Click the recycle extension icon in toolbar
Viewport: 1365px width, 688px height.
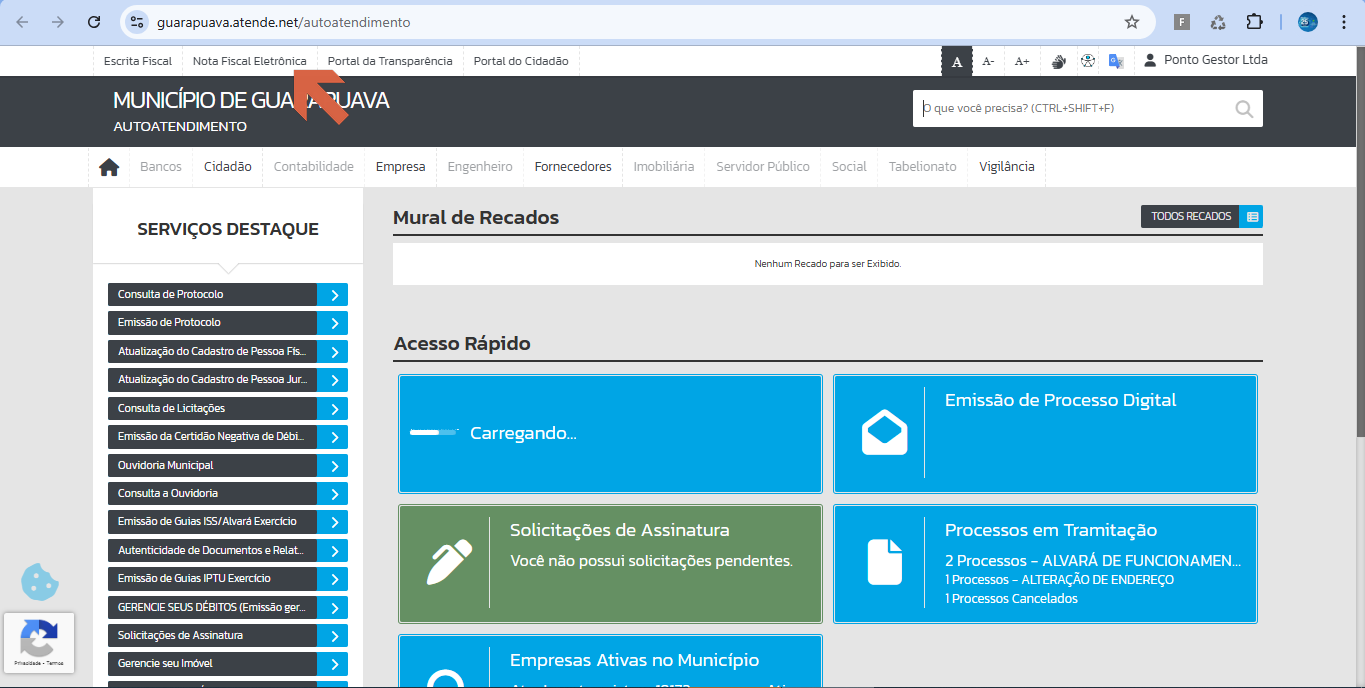[1218, 22]
